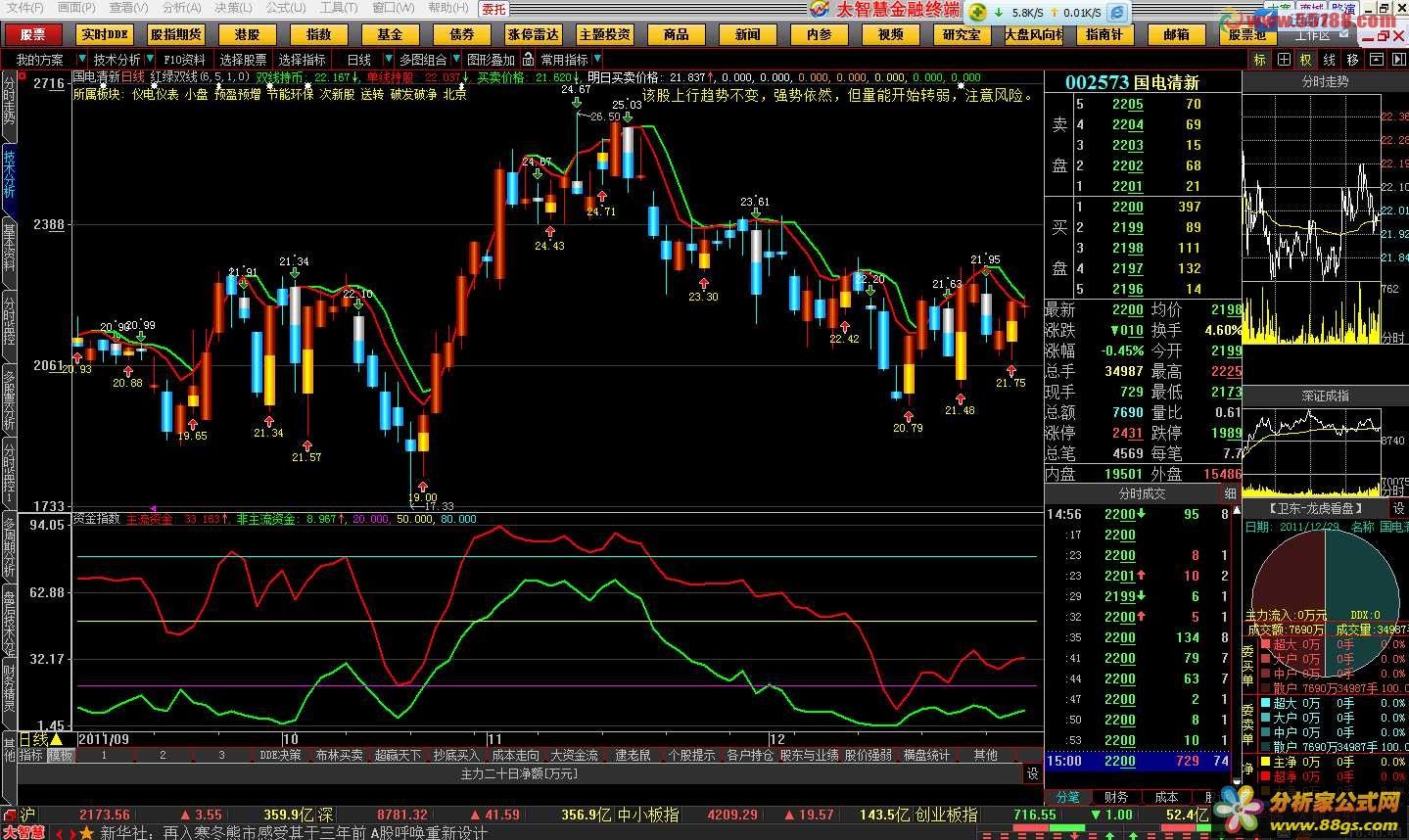Click the 深证成指 mini chart thumbnail

pos(1325,450)
